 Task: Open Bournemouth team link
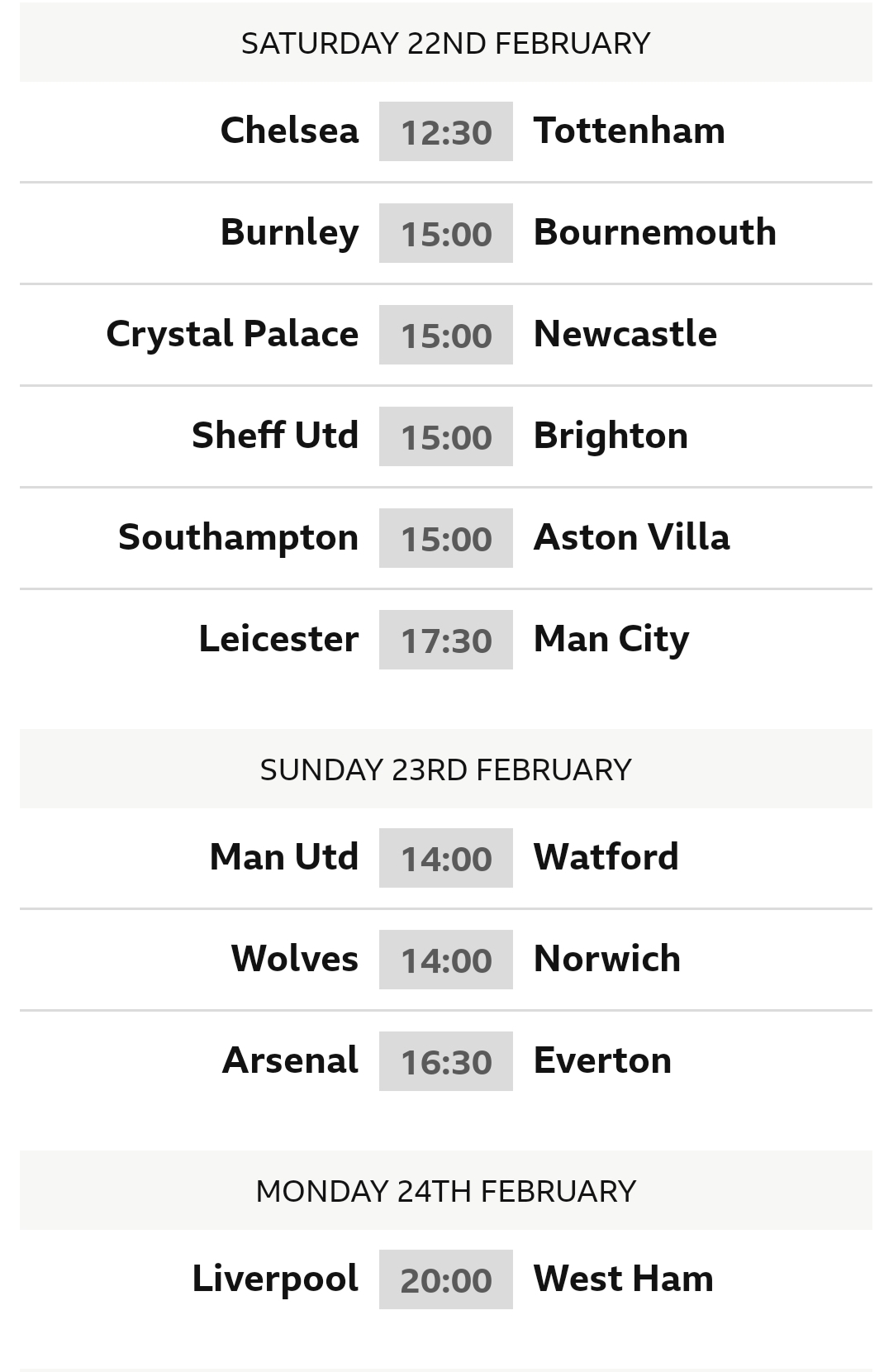[655, 232]
